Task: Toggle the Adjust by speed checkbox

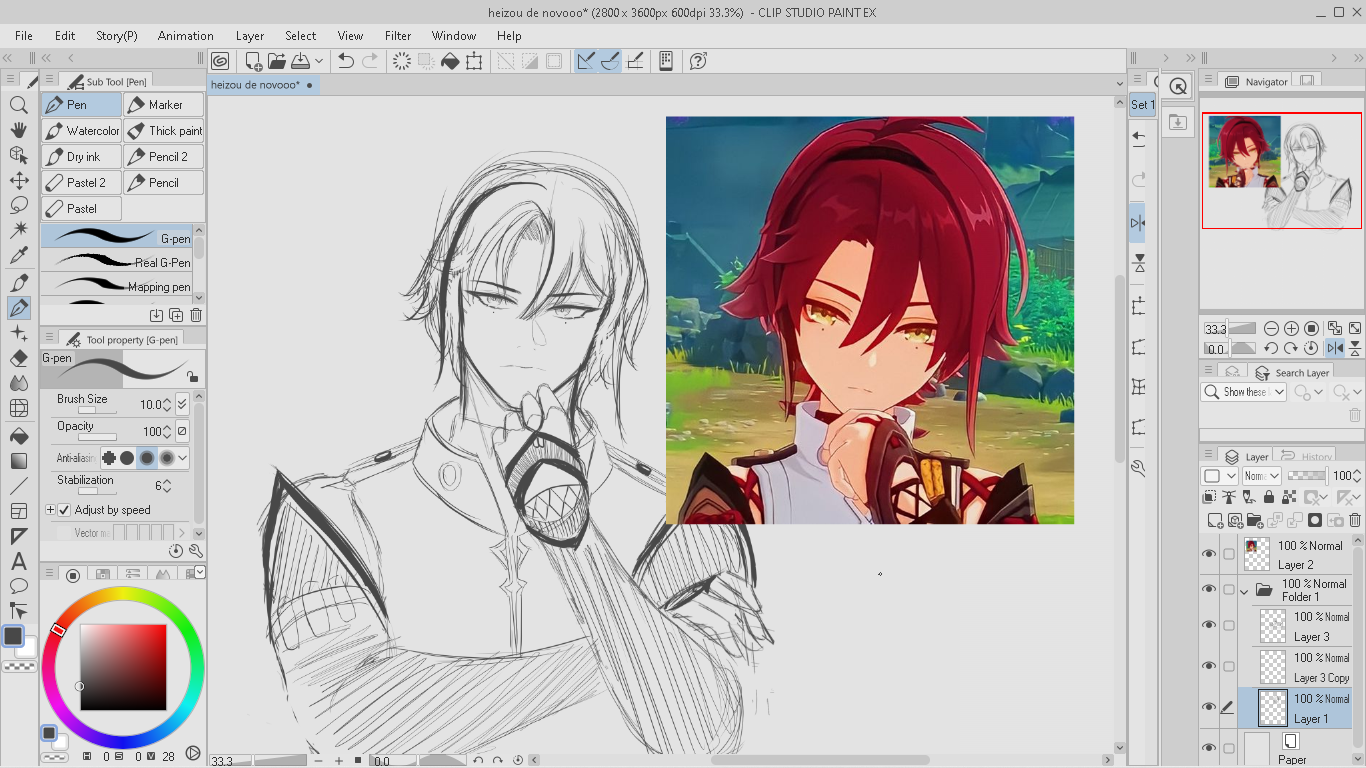Action: click(x=65, y=510)
